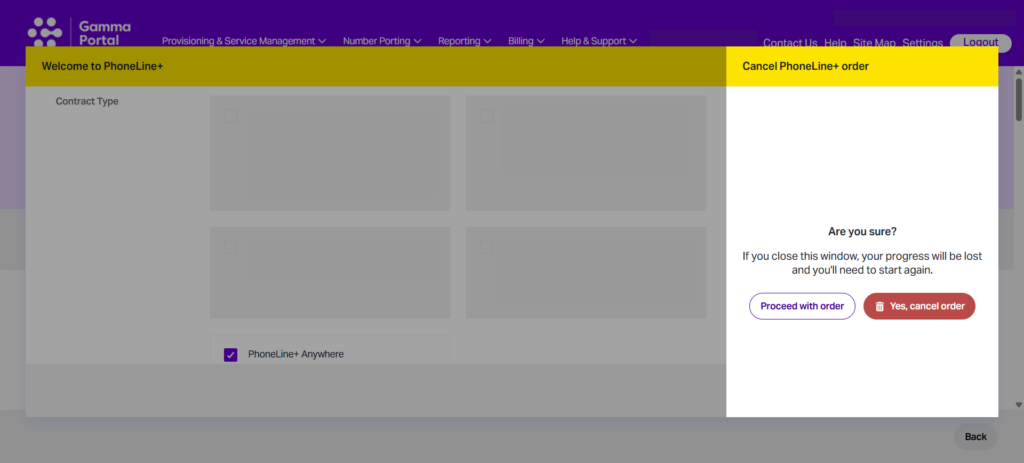Click trash icon on cancel order button

[880, 306]
